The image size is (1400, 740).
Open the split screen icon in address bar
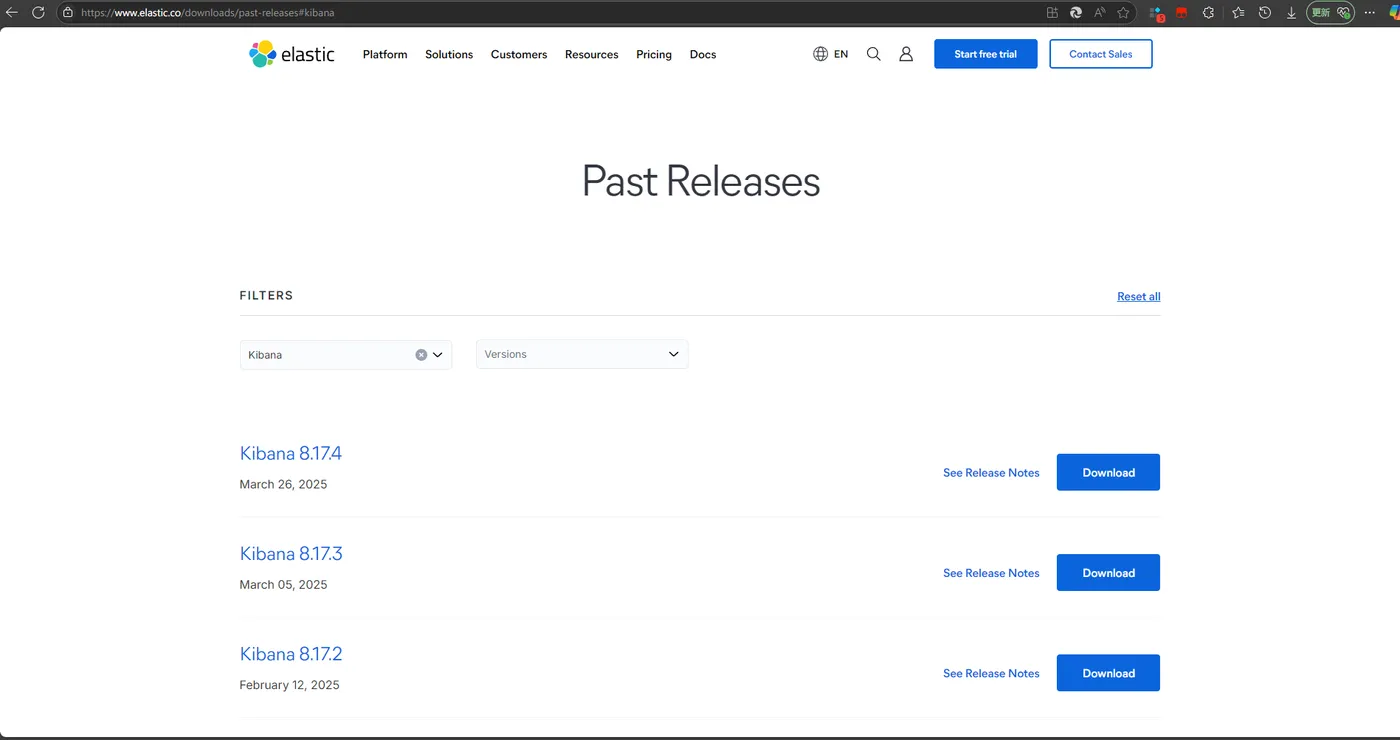pos(1052,13)
